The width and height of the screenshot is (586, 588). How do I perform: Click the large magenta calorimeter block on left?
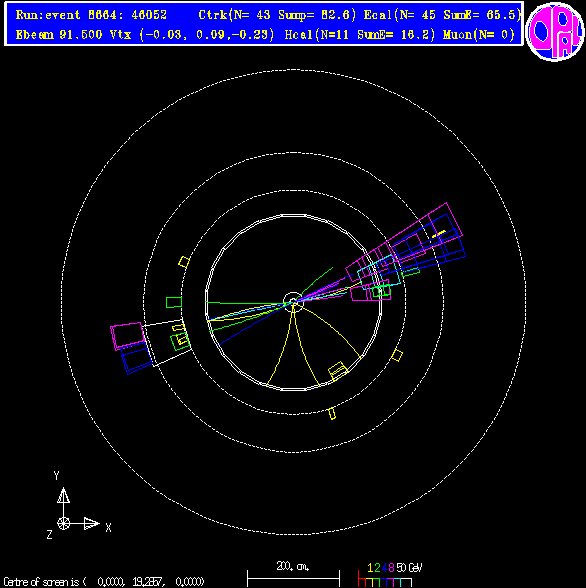click(x=127, y=336)
